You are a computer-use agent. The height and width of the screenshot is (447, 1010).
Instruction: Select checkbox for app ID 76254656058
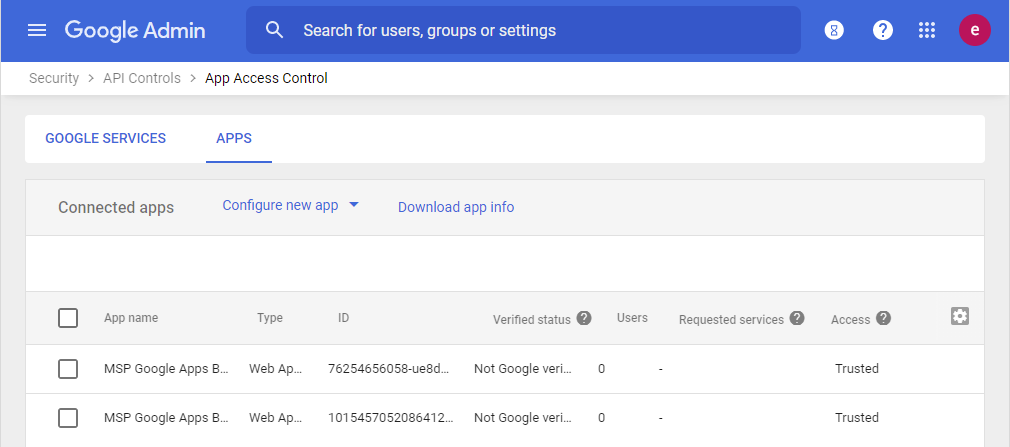[x=68, y=369]
